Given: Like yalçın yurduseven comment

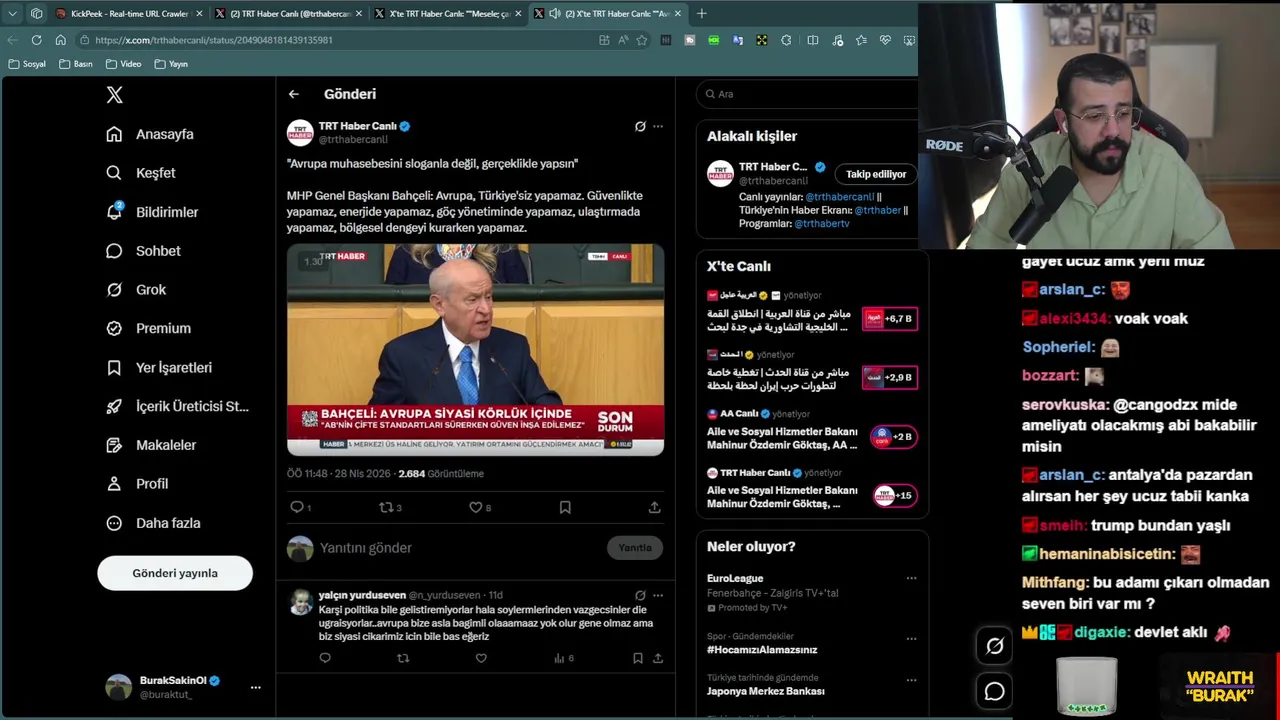Looking at the screenshot, I should [481, 658].
